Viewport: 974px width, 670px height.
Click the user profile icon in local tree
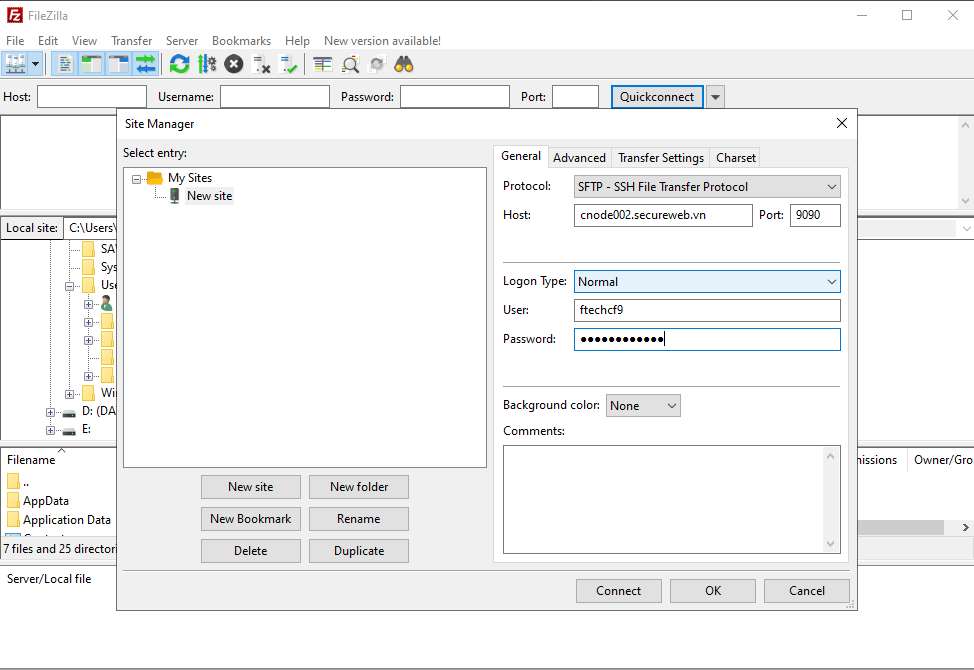click(107, 304)
